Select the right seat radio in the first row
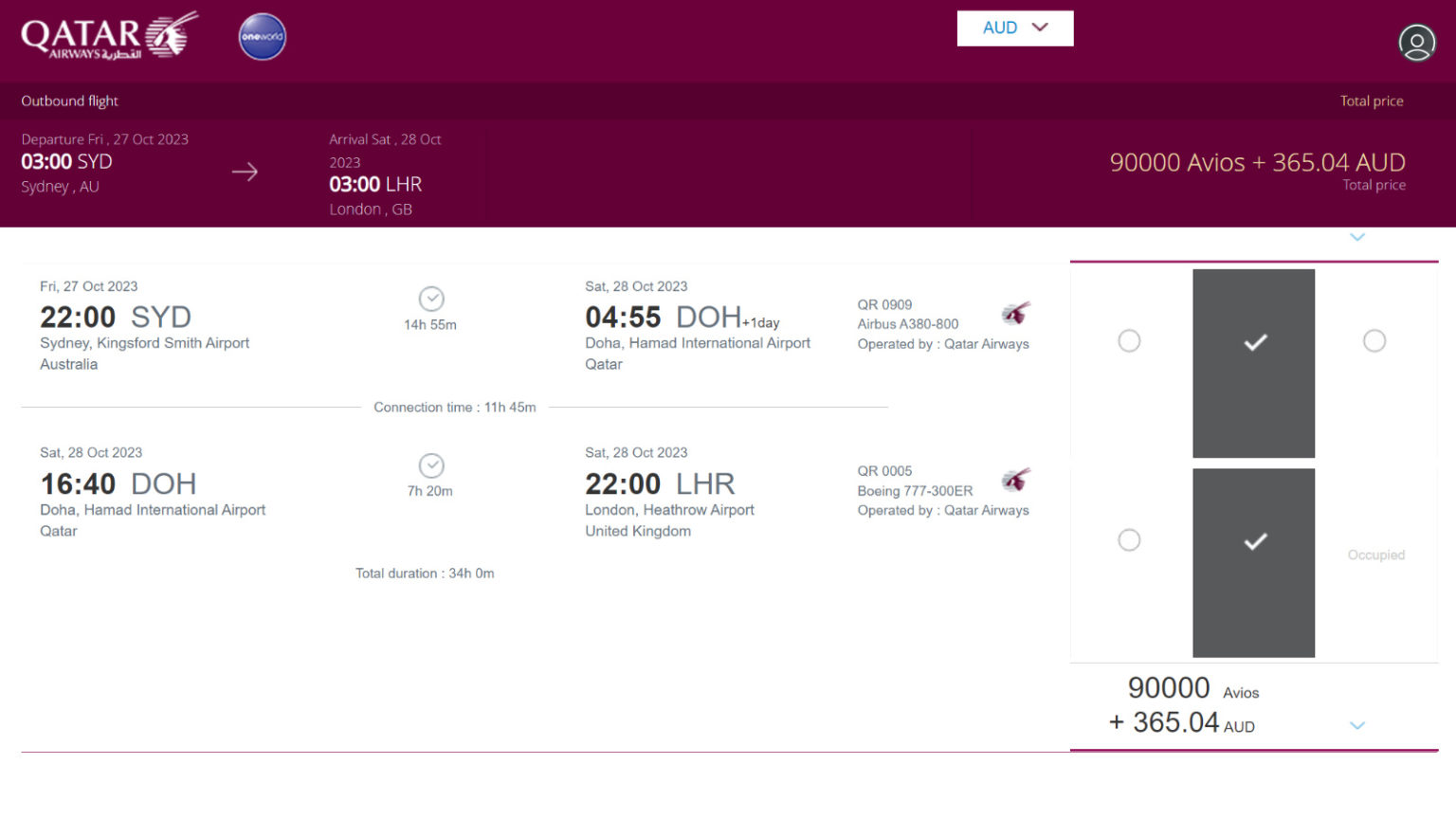The height and width of the screenshot is (819, 1456). click(1374, 339)
